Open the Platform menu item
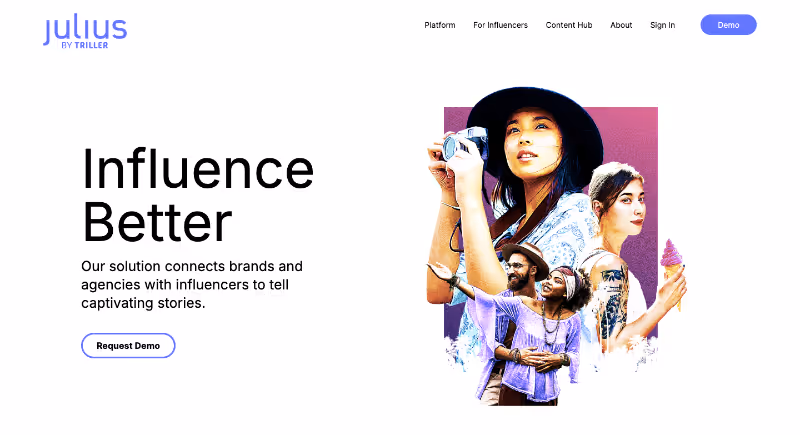 440,25
